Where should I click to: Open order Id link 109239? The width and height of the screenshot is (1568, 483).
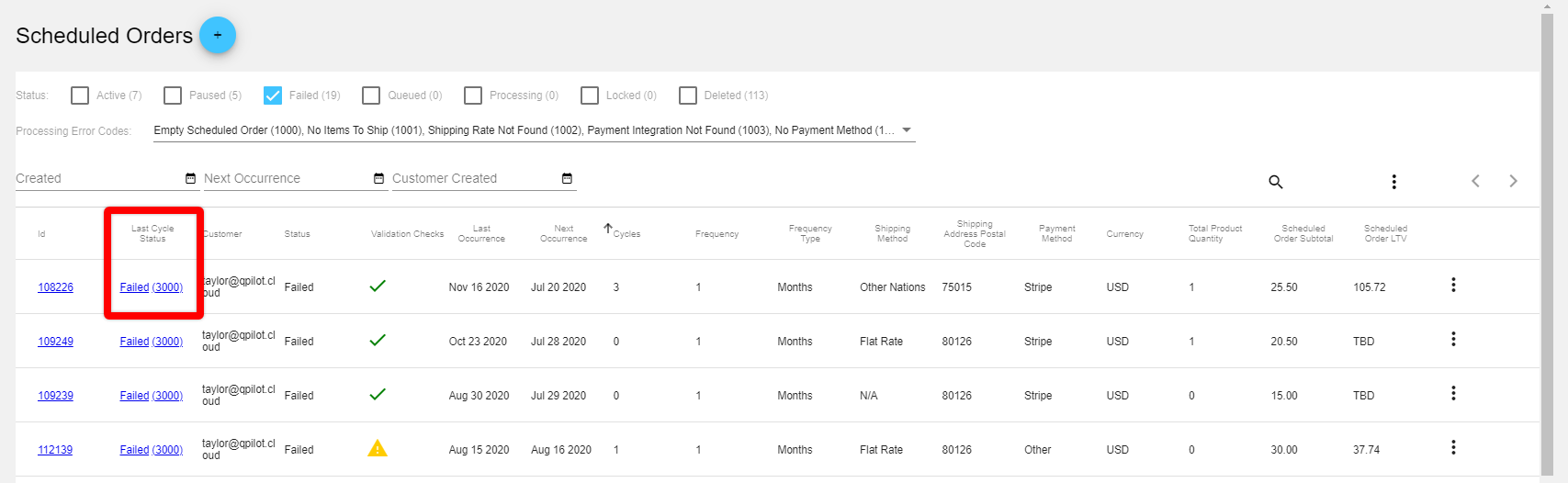tap(55, 396)
